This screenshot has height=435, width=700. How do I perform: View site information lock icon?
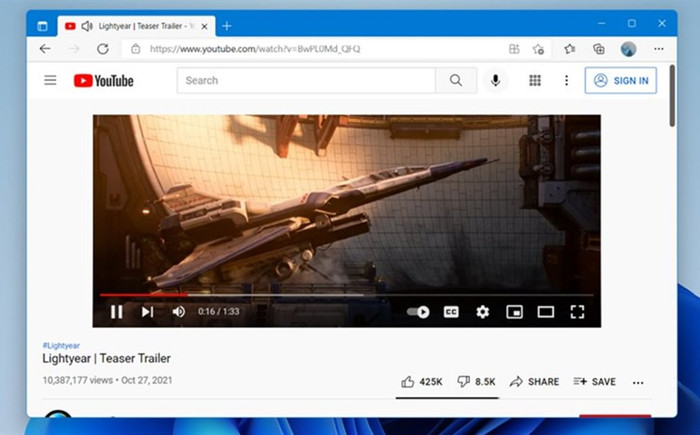[136, 49]
